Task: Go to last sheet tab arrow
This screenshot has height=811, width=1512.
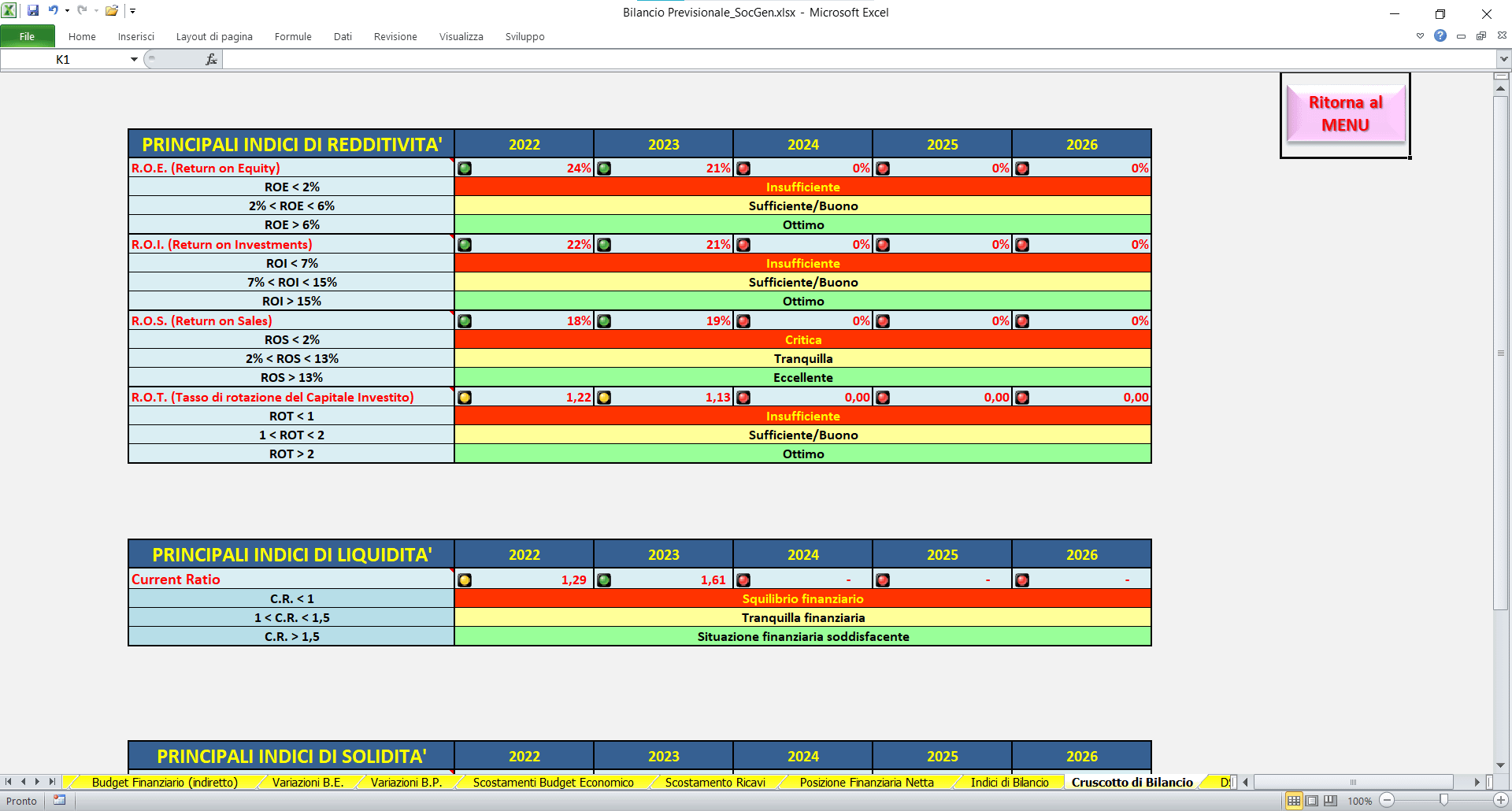Action: (51, 782)
